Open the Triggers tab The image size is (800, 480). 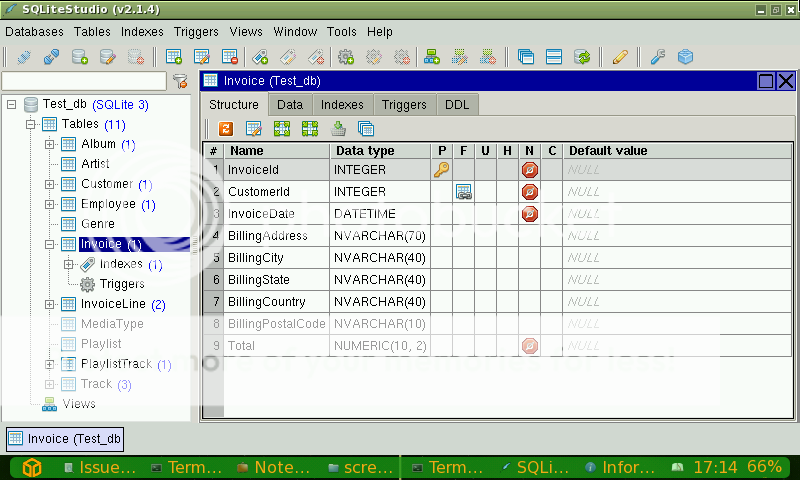404,105
